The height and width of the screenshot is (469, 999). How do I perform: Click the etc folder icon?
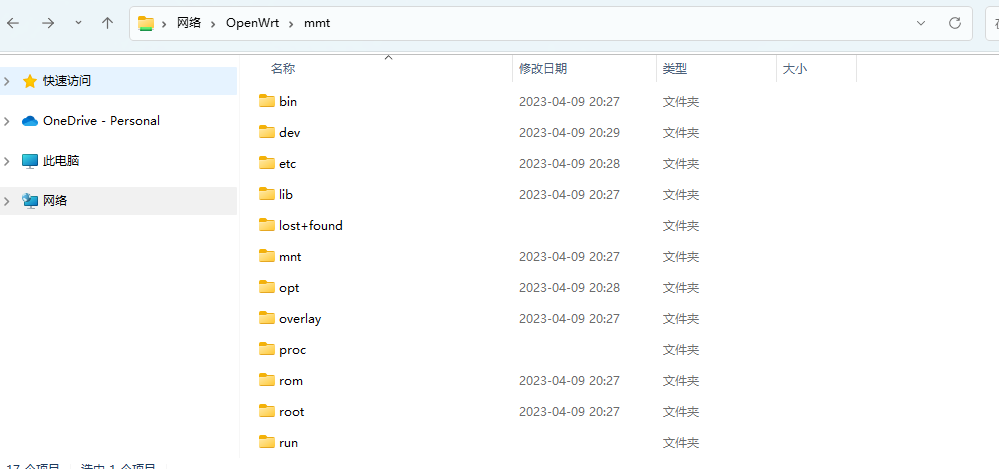coord(267,163)
